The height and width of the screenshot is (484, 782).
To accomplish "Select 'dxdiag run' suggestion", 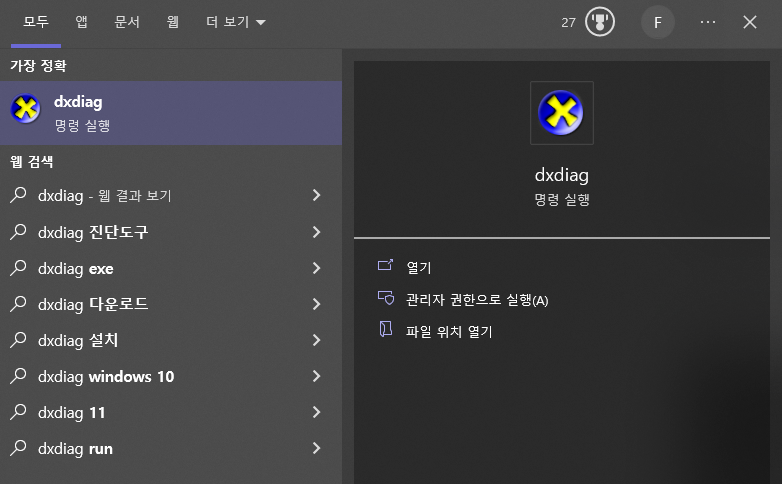I will (171, 448).
